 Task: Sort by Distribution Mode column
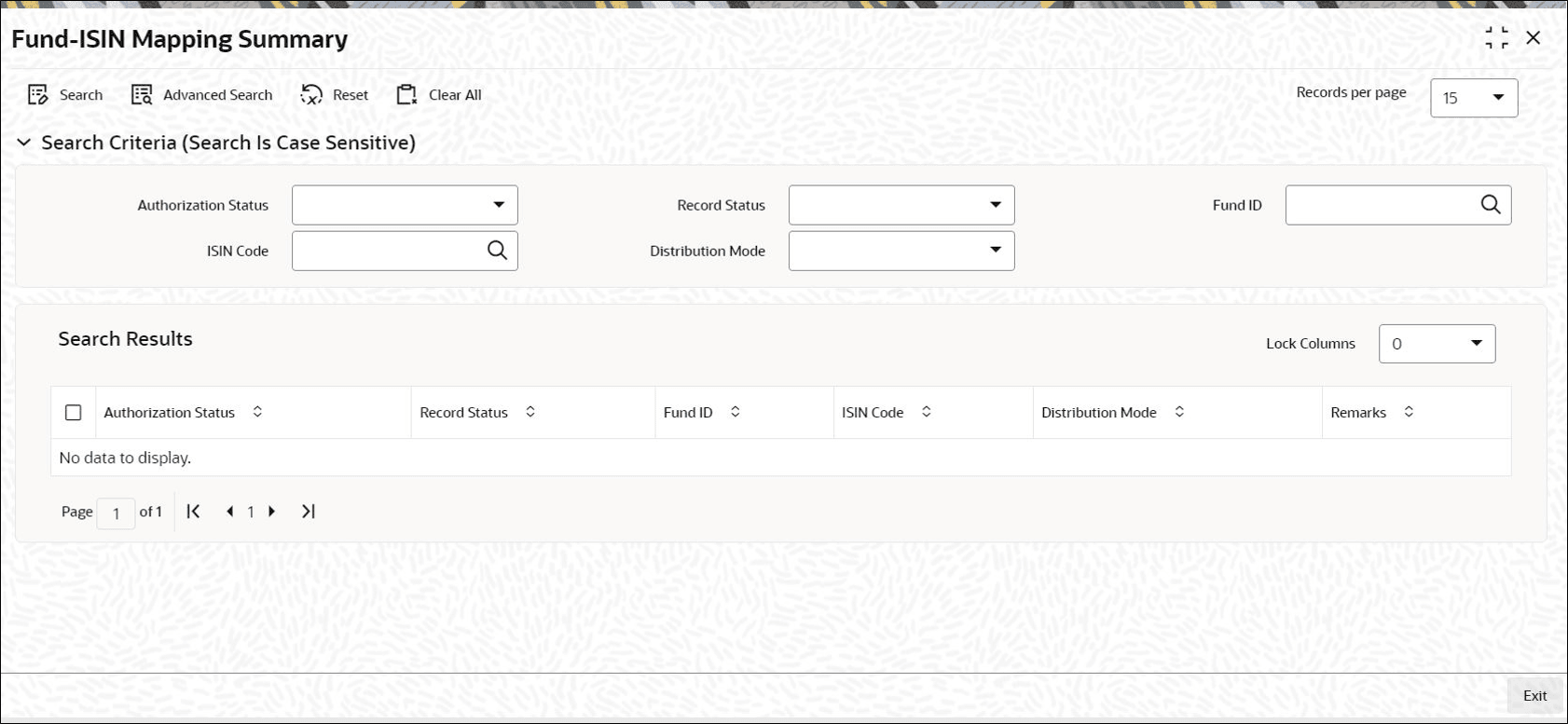click(x=1179, y=412)
